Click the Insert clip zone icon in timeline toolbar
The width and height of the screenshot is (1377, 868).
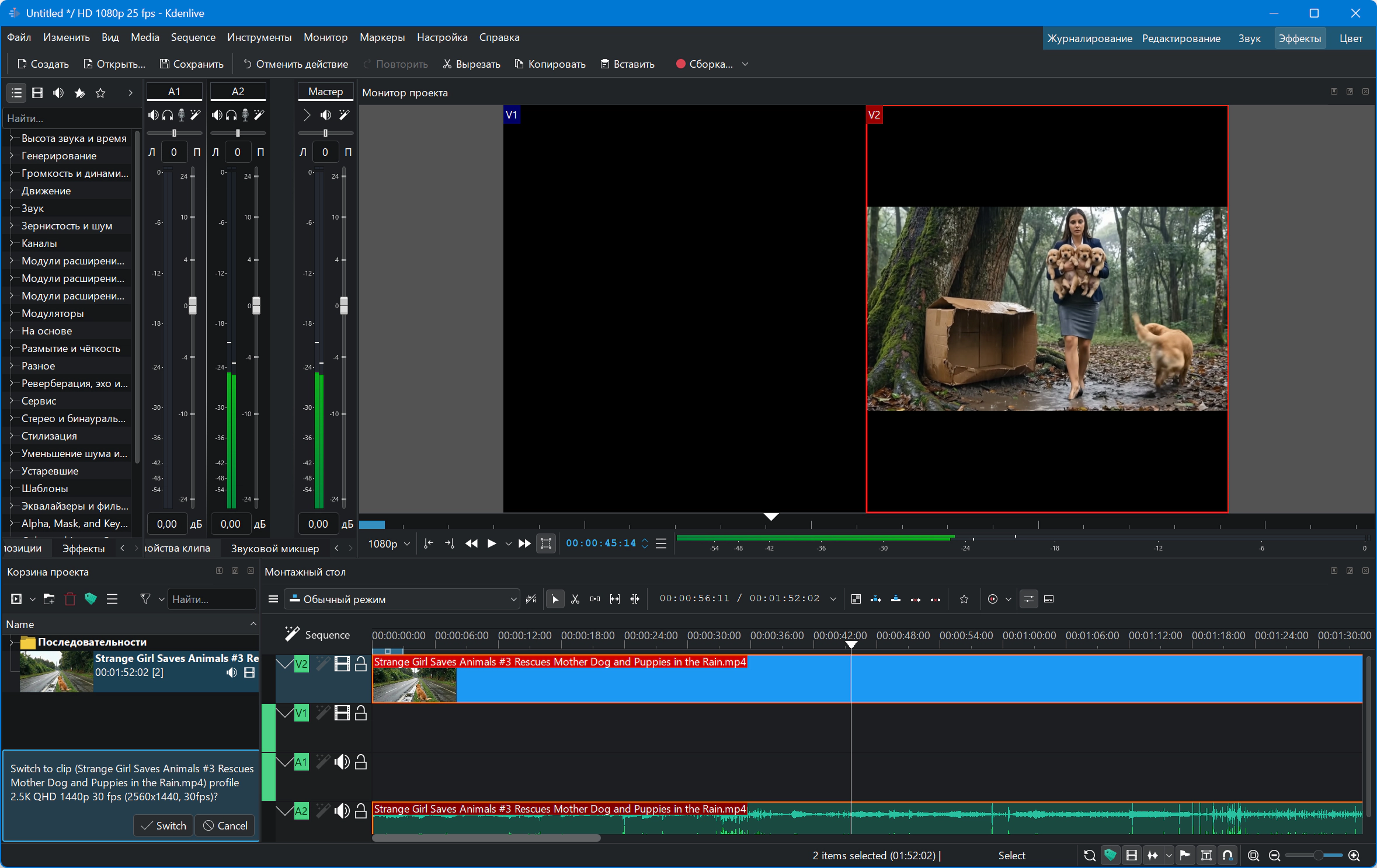[876, 599]
